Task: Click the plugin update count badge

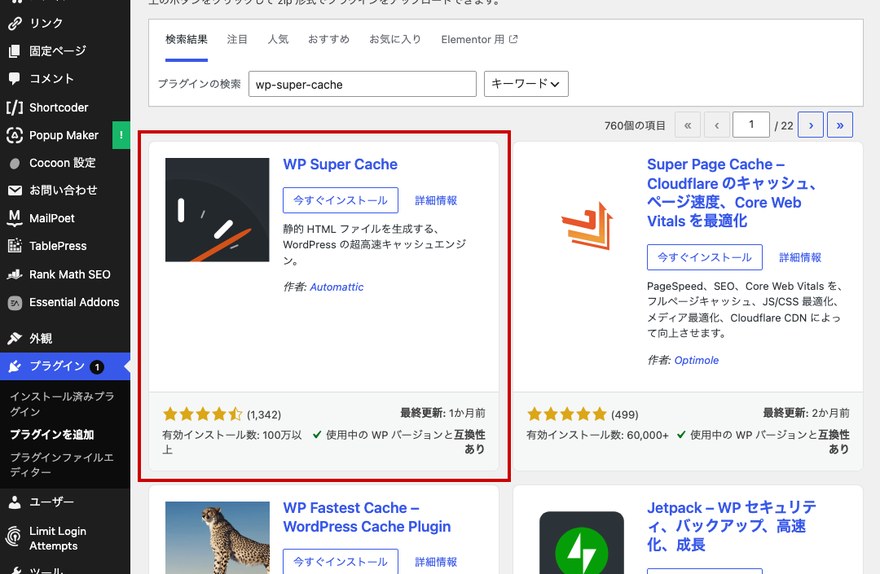Action: pos(97,367)
